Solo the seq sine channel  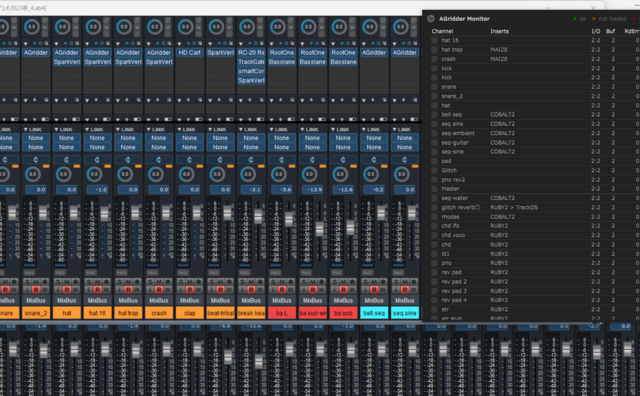coord(396,282)
